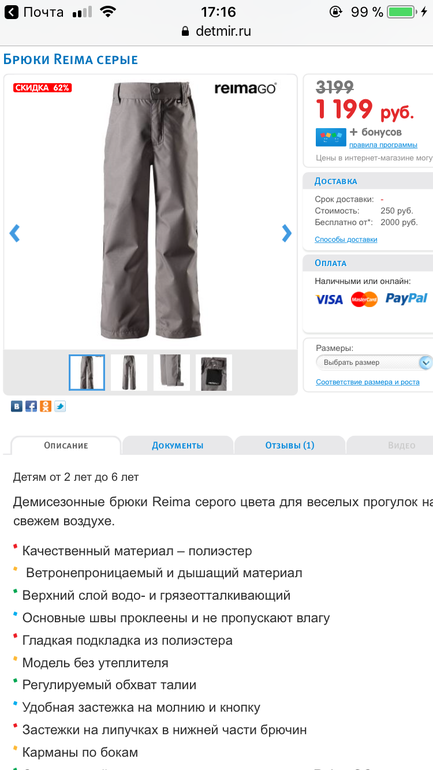Image resolution: width=433 pixels, height=770 pixels.
Task: Switch to the Документы tab
Action: point(177,445)
